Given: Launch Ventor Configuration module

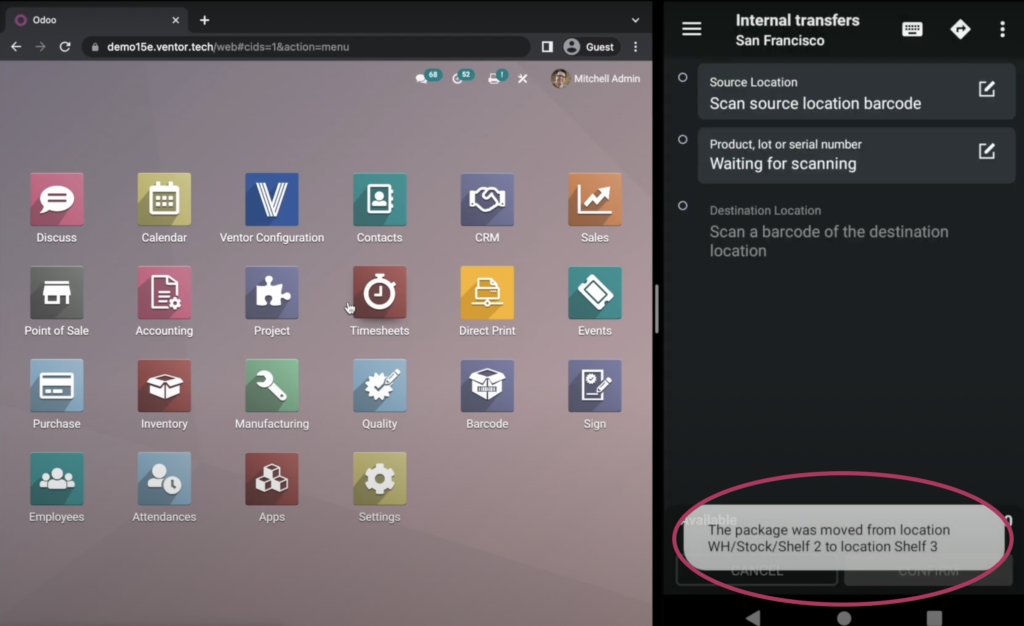Looking at the screenshot, I should (x=272, y=200).
